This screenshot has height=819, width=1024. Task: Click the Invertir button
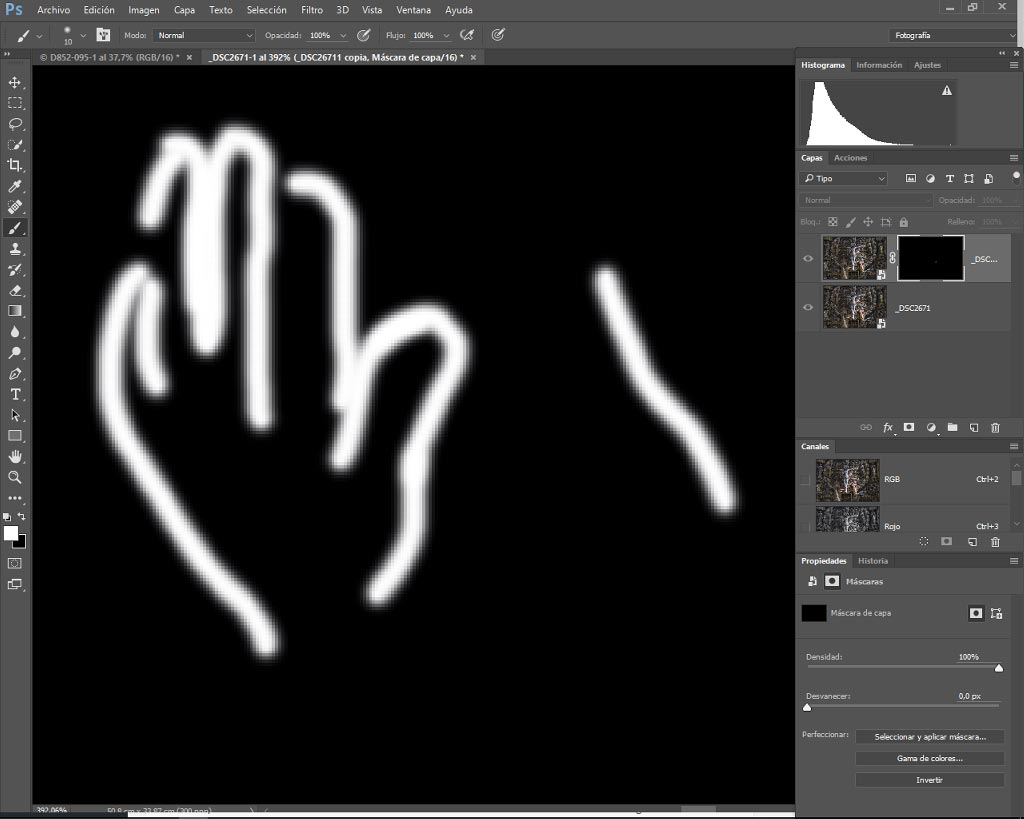tap(929, 780)
